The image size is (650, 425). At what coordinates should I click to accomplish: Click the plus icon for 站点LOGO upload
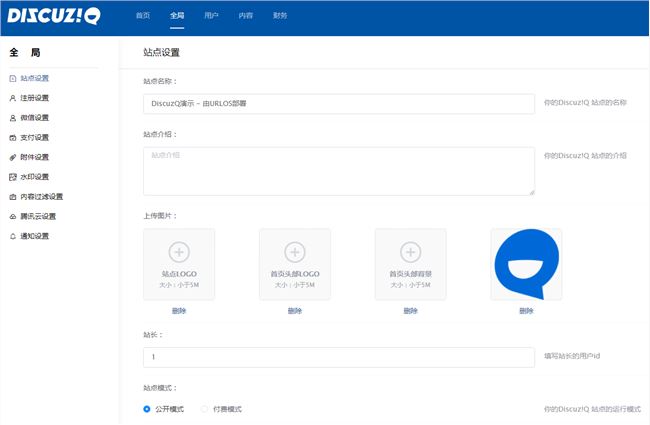point(179,252)
